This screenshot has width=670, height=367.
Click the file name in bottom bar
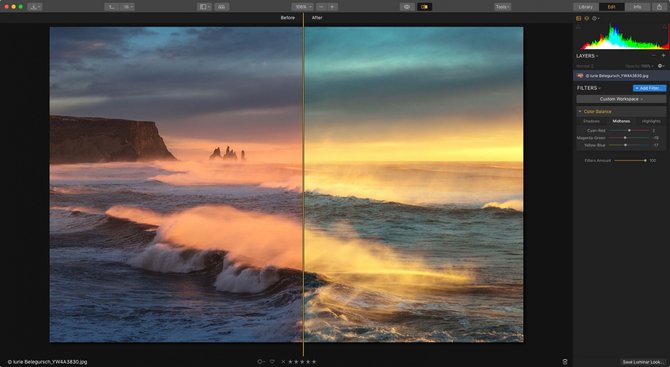(47, 362)
